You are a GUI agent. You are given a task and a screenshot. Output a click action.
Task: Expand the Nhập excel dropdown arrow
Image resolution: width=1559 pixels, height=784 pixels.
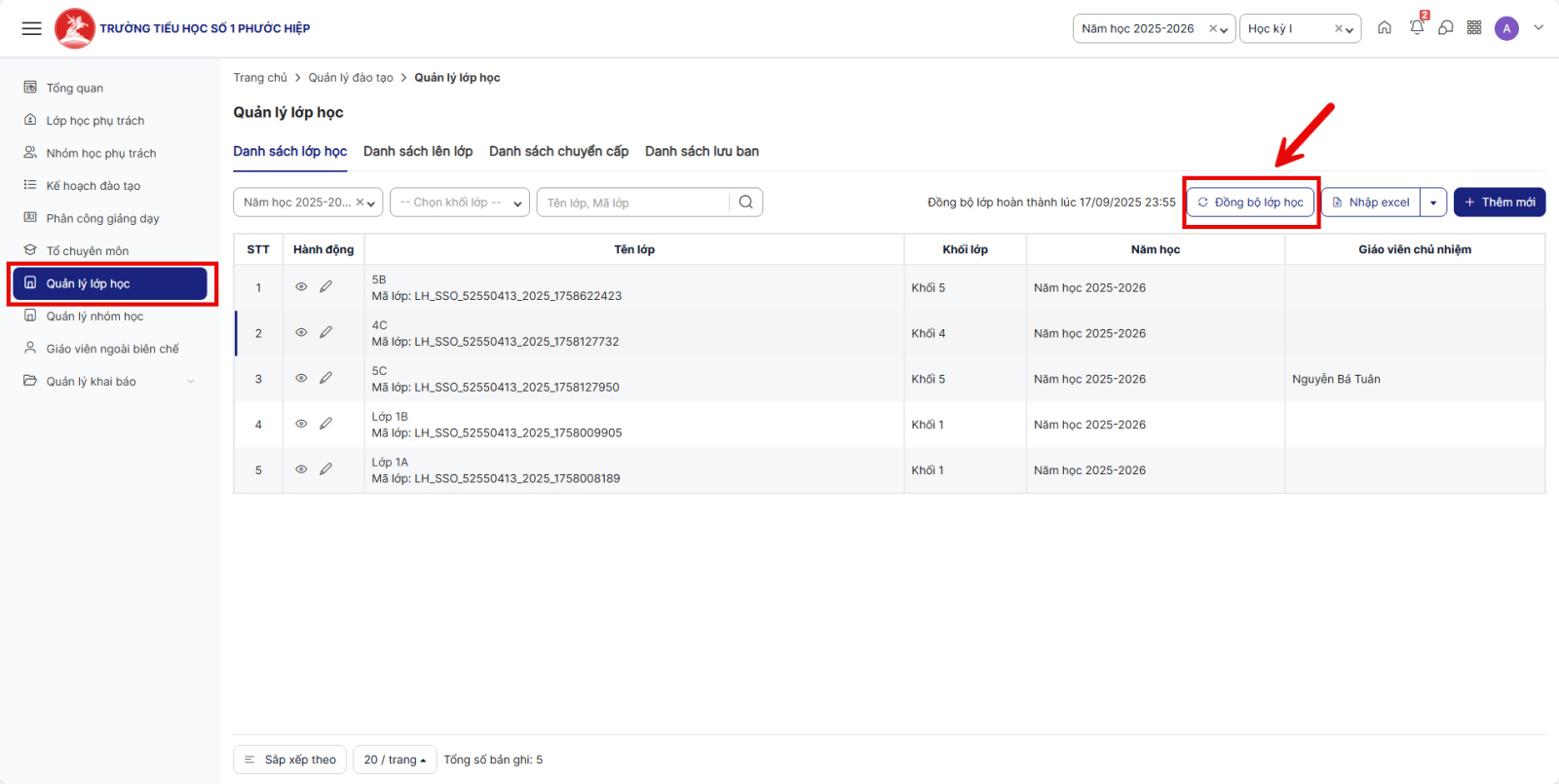(x=1433, y=203)
